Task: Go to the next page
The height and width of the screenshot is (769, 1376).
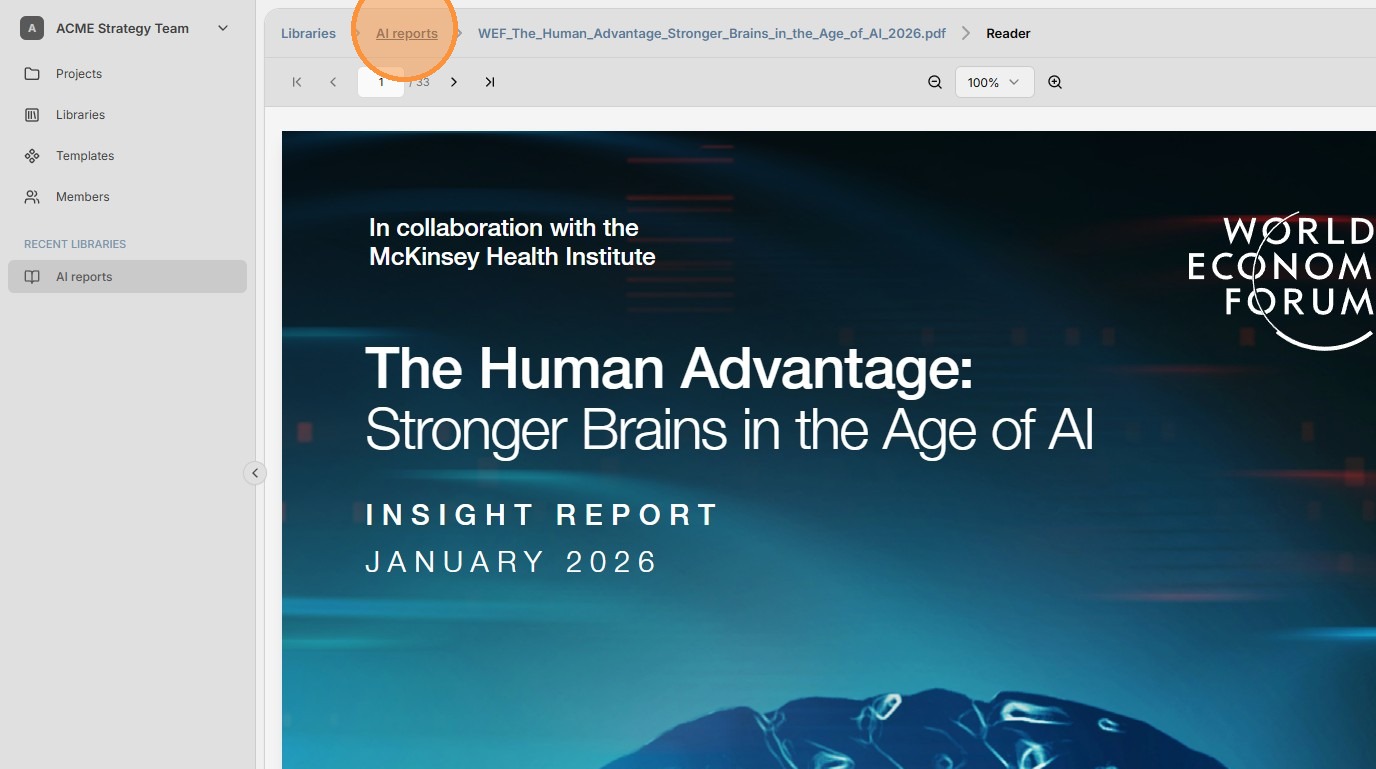Action: point(454,82)
